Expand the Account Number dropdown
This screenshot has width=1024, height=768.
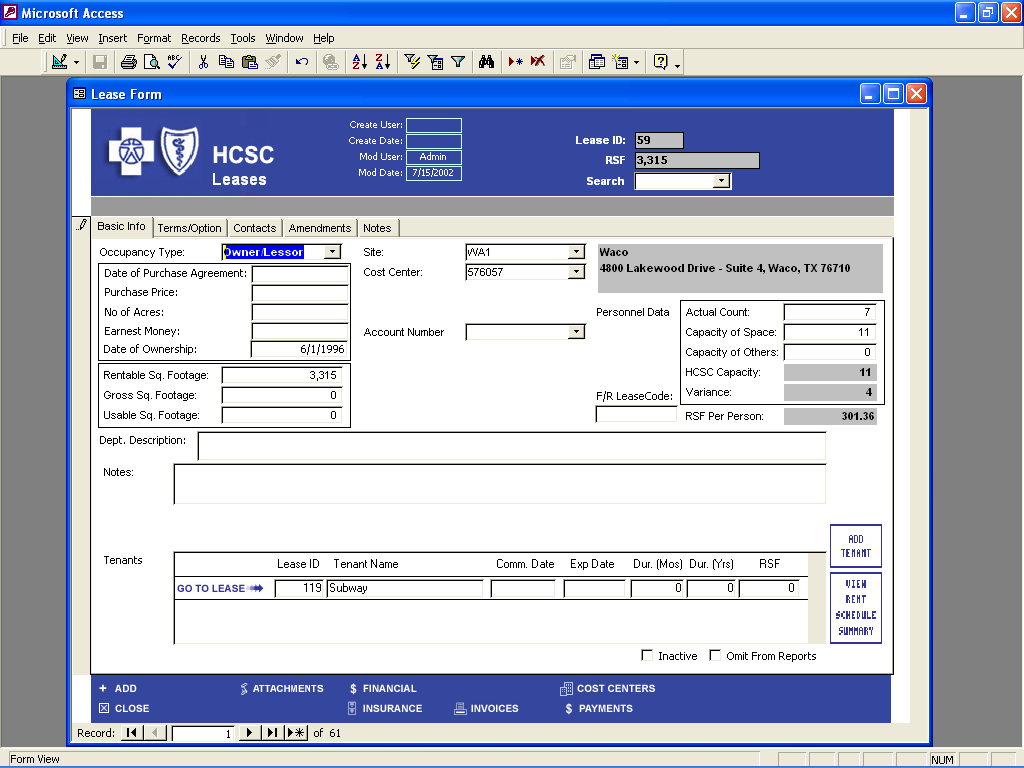coord(576,332)
